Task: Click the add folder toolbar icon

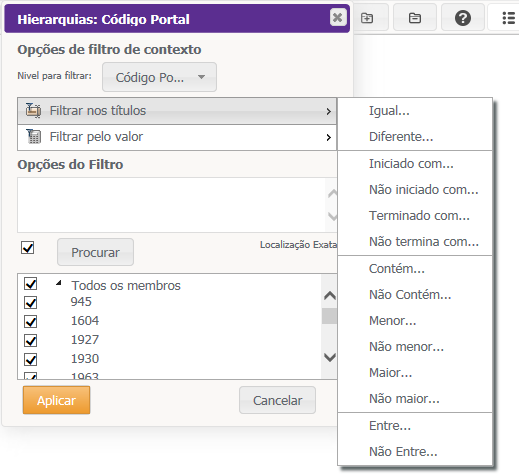Action: pyautogui.click(x=367, y=18)
